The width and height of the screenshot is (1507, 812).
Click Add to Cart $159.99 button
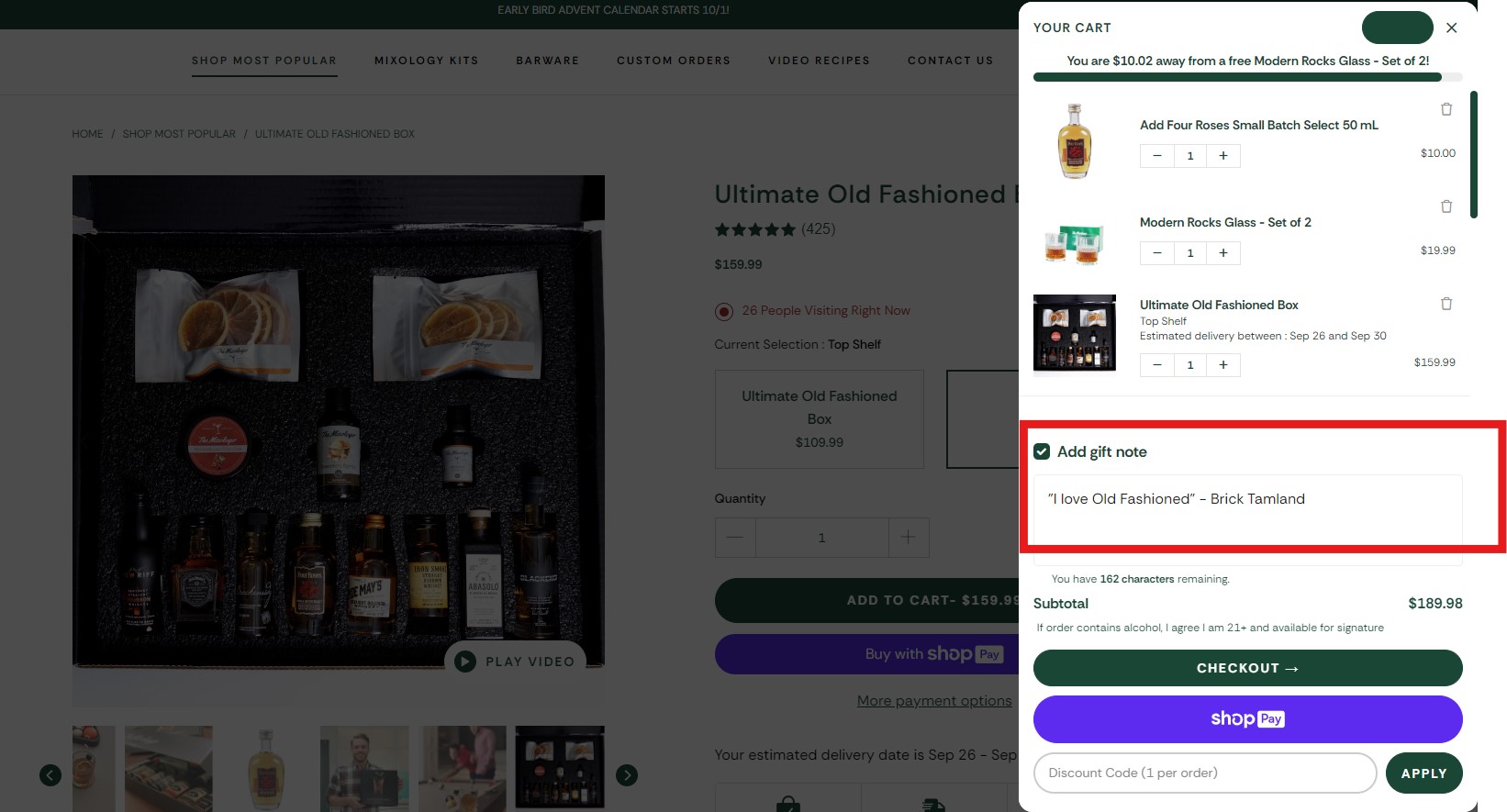coord(866,600)
